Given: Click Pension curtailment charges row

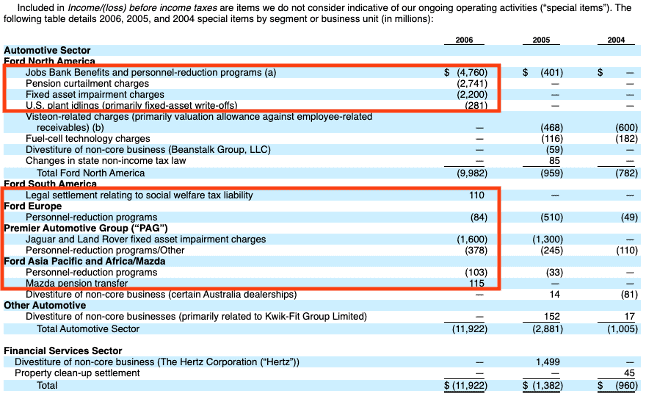Looking at the screenshot, I should [x=322, y=84].
